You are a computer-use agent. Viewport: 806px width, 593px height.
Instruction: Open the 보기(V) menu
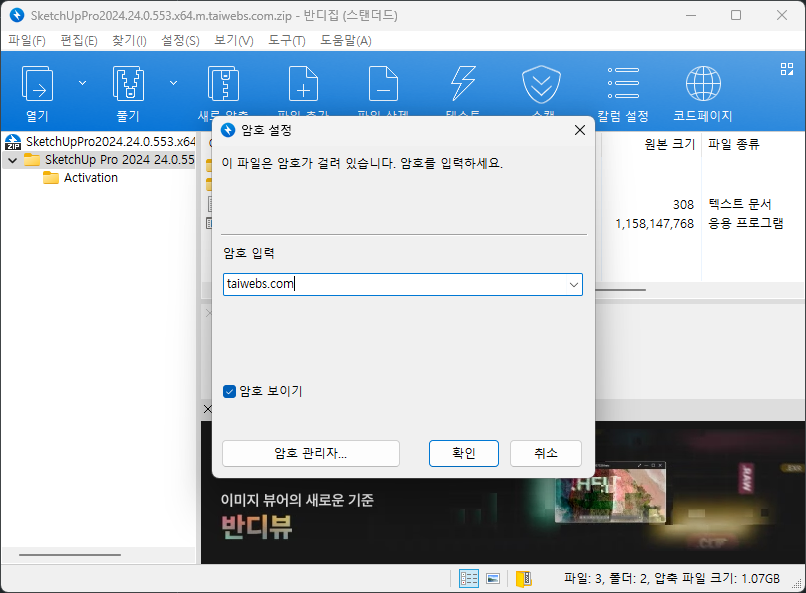pos(233,40)
